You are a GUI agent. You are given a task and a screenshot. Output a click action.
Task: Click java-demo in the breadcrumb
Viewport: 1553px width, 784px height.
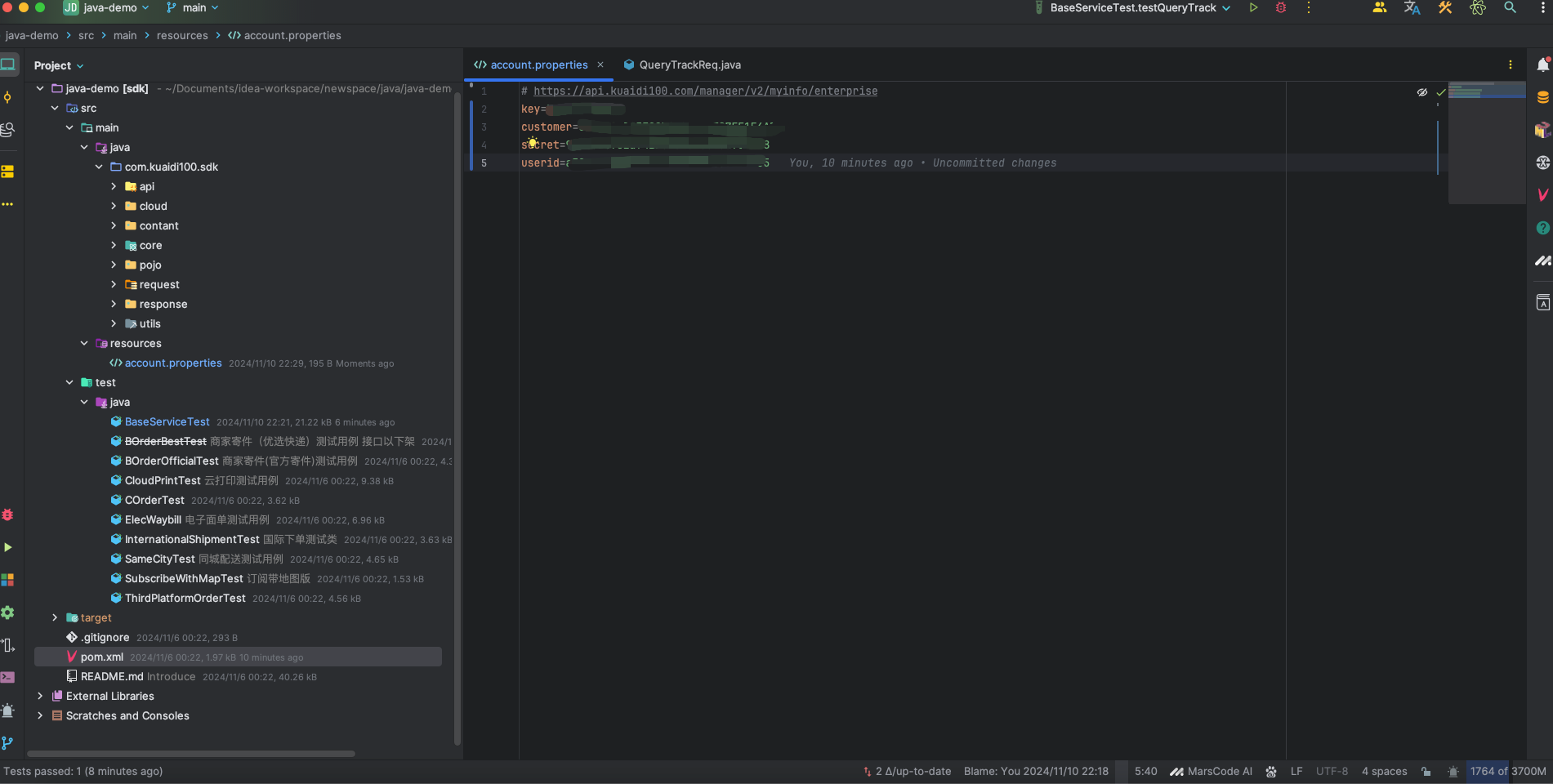tap(32, 35)
